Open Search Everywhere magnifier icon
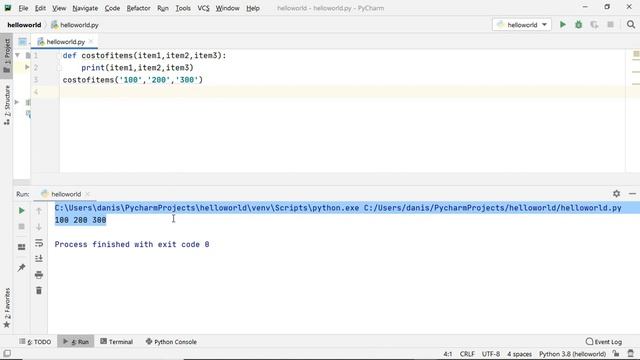640x360 pixels. click(x=631, y=25)
